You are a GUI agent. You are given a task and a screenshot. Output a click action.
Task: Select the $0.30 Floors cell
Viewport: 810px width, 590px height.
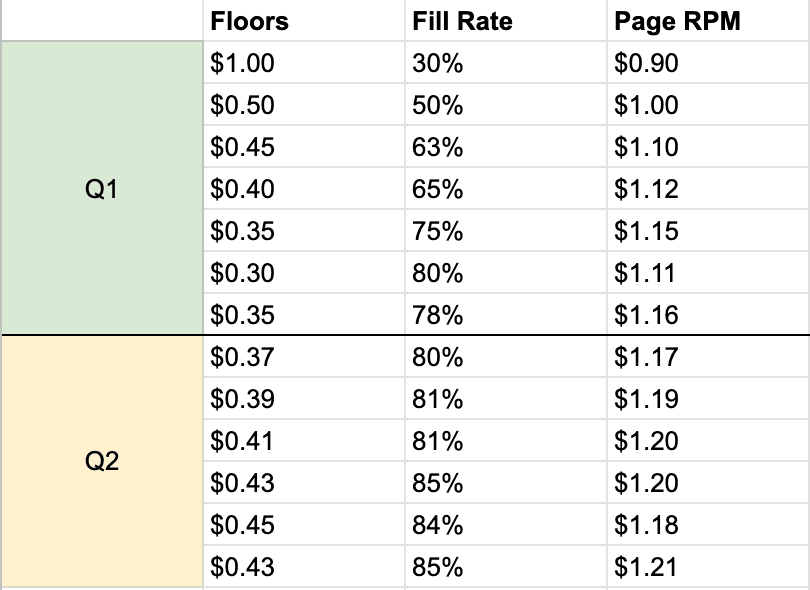click(x=301, y=273)
